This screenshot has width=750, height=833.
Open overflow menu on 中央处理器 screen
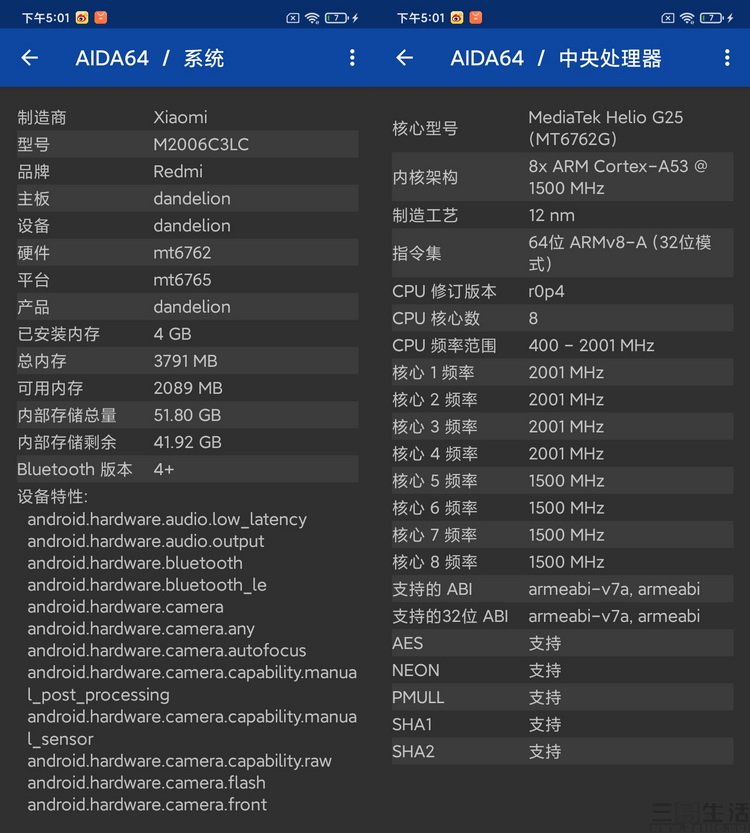(727, 57)
